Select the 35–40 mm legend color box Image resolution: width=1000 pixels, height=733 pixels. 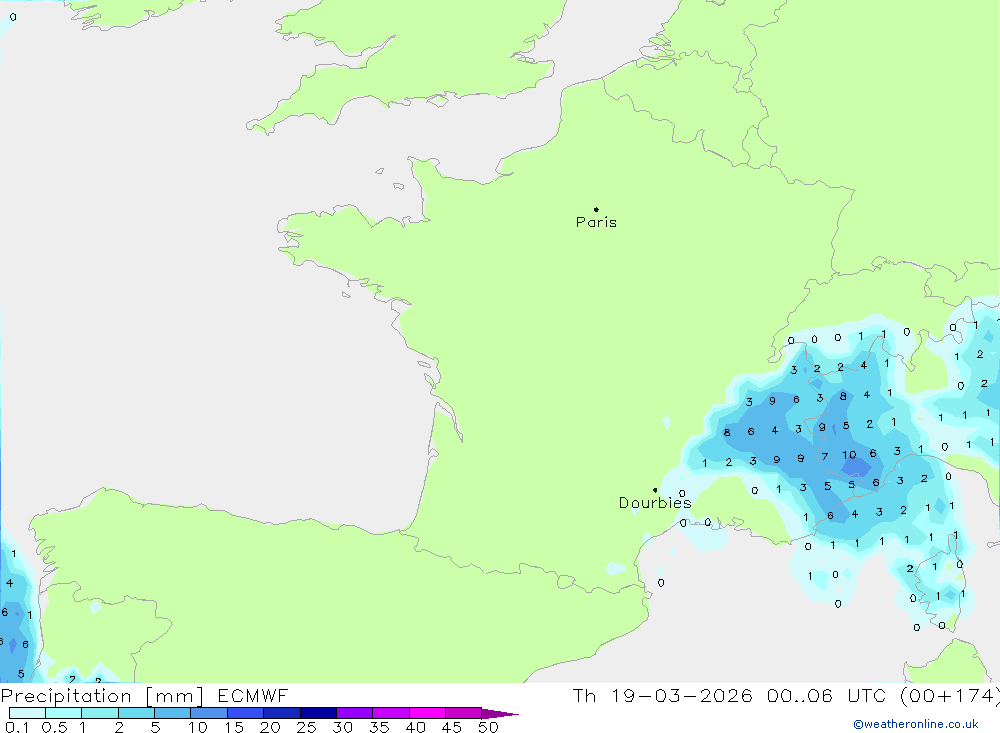(391, 713)
